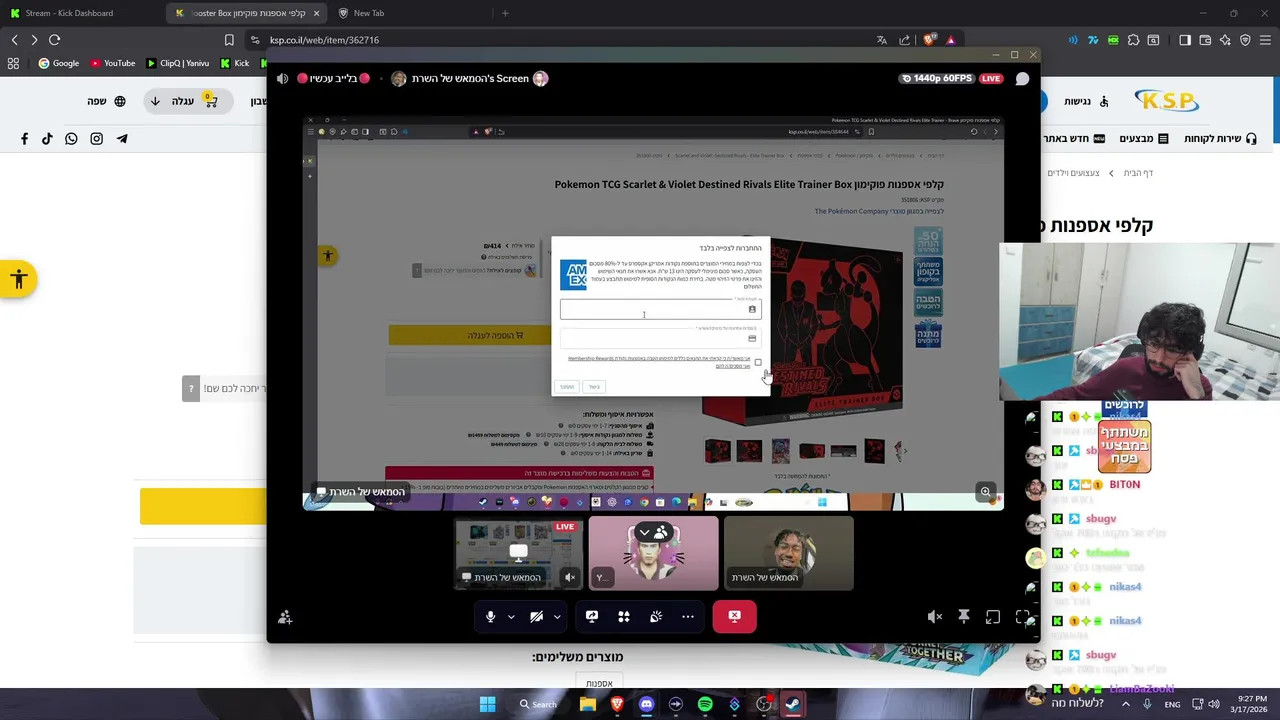The height and width of the screenshot is (720, 1280).
Task: Click the Windows Start button
Action: click(487, 704)
